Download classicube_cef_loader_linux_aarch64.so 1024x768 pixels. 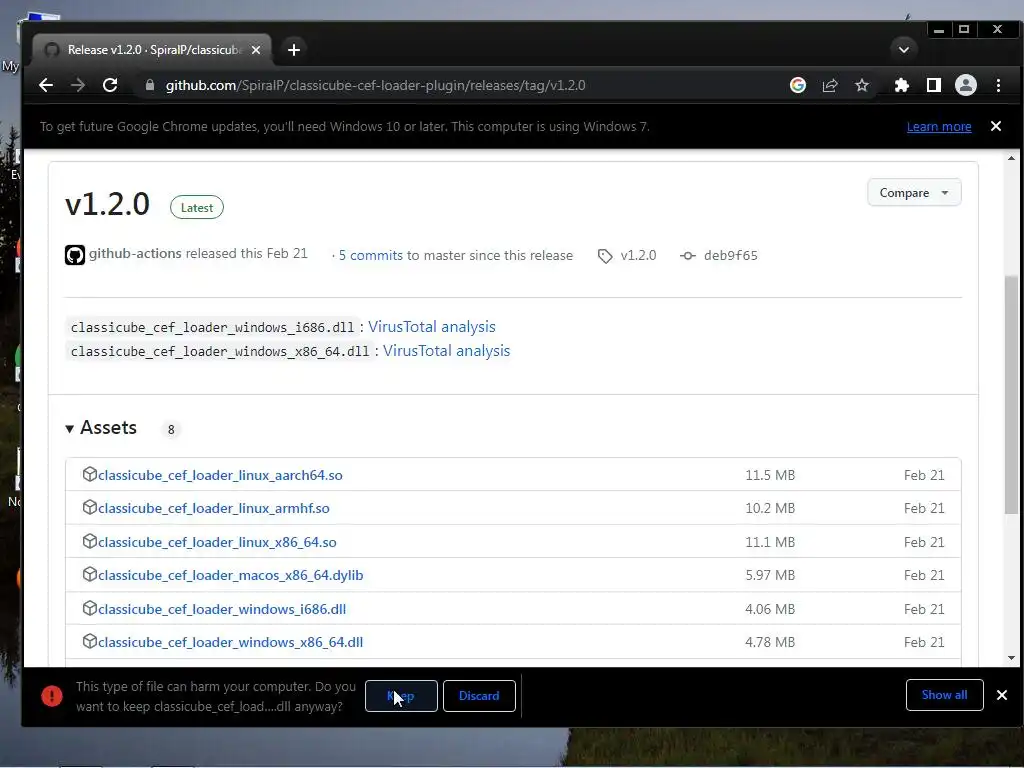(220, 475)
